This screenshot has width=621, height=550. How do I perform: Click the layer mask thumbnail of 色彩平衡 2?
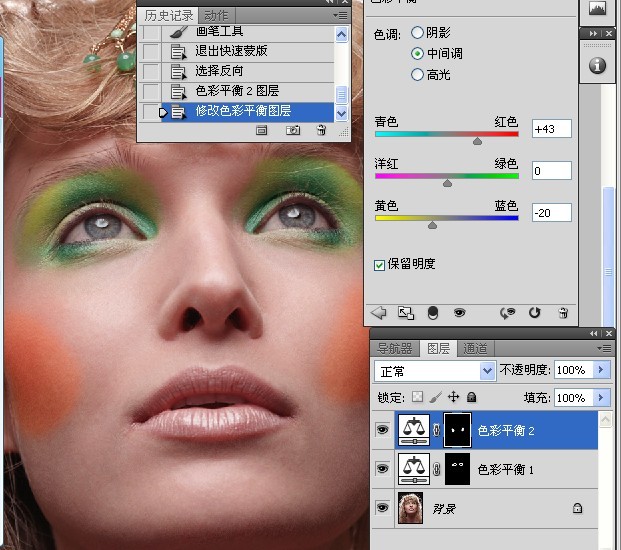click(457, 430)
